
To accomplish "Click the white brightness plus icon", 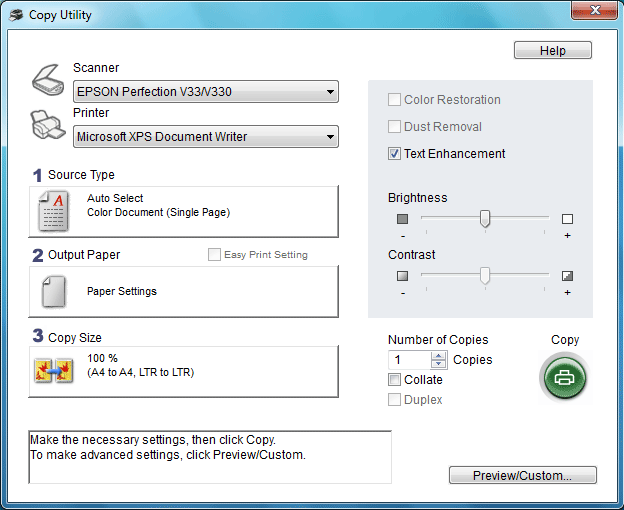I will (x=567, y=219).
